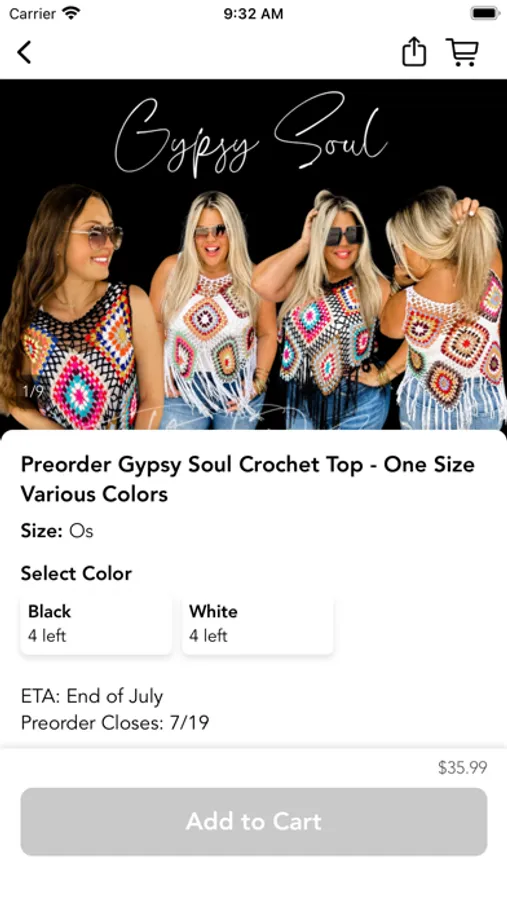The image size is (507, 900).
Task: Tap the product photo carousel
Action: click(x=253, y=254)
